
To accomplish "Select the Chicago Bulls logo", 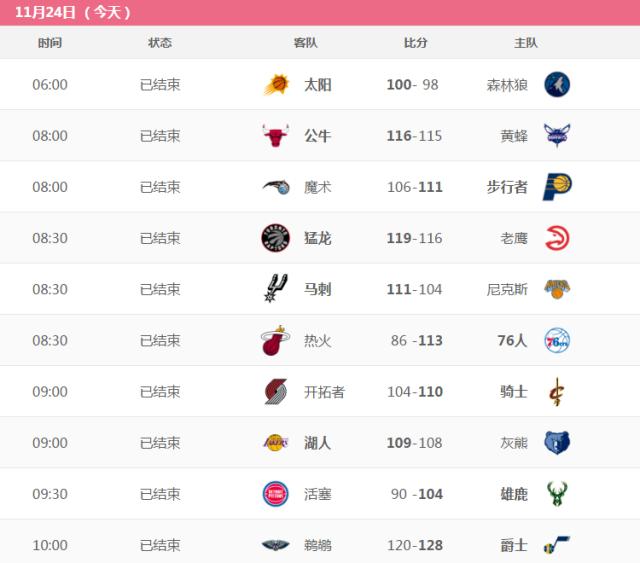I will (275, 136).
